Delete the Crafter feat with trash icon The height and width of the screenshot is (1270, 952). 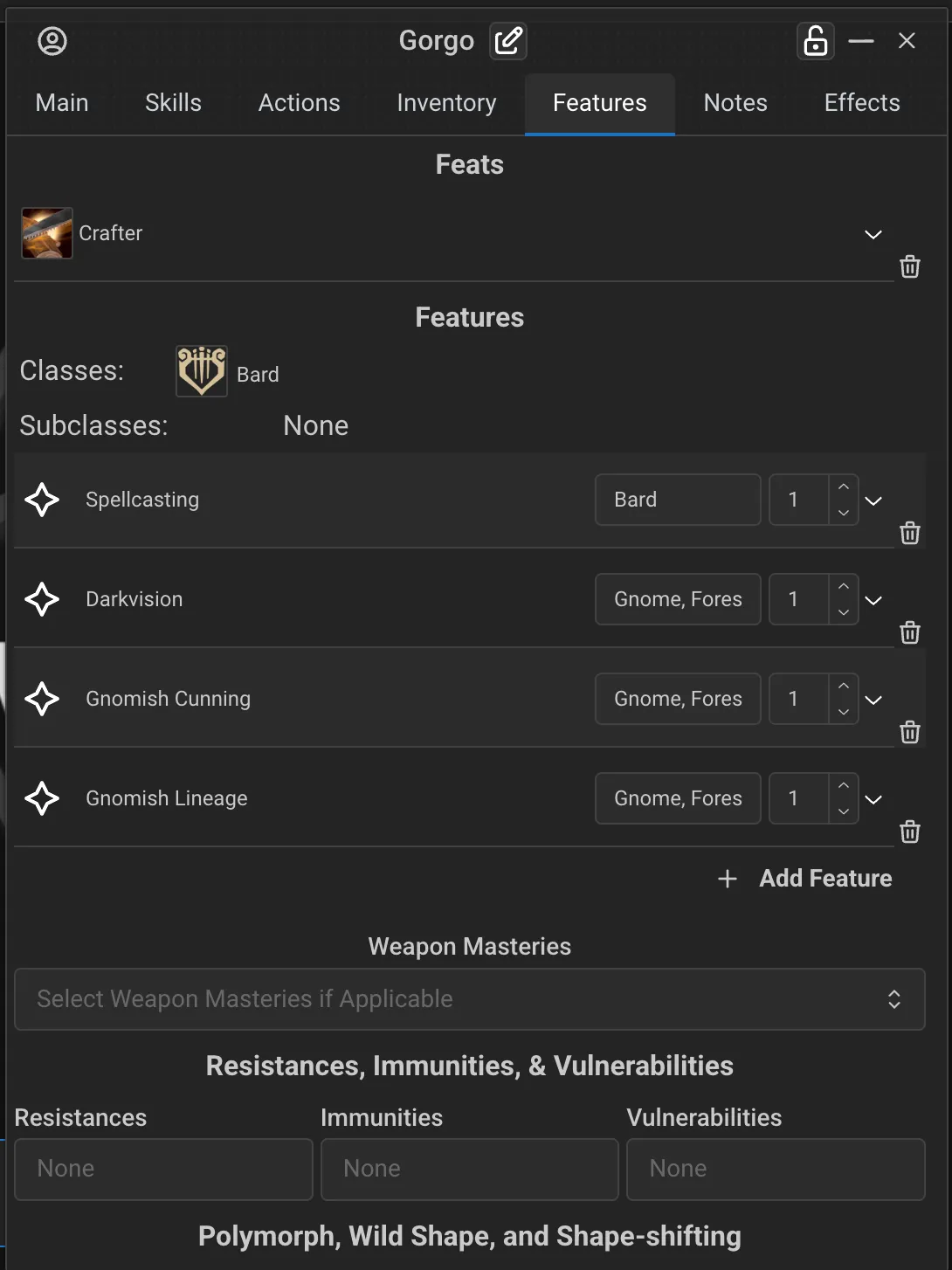(x=909, y=266)
